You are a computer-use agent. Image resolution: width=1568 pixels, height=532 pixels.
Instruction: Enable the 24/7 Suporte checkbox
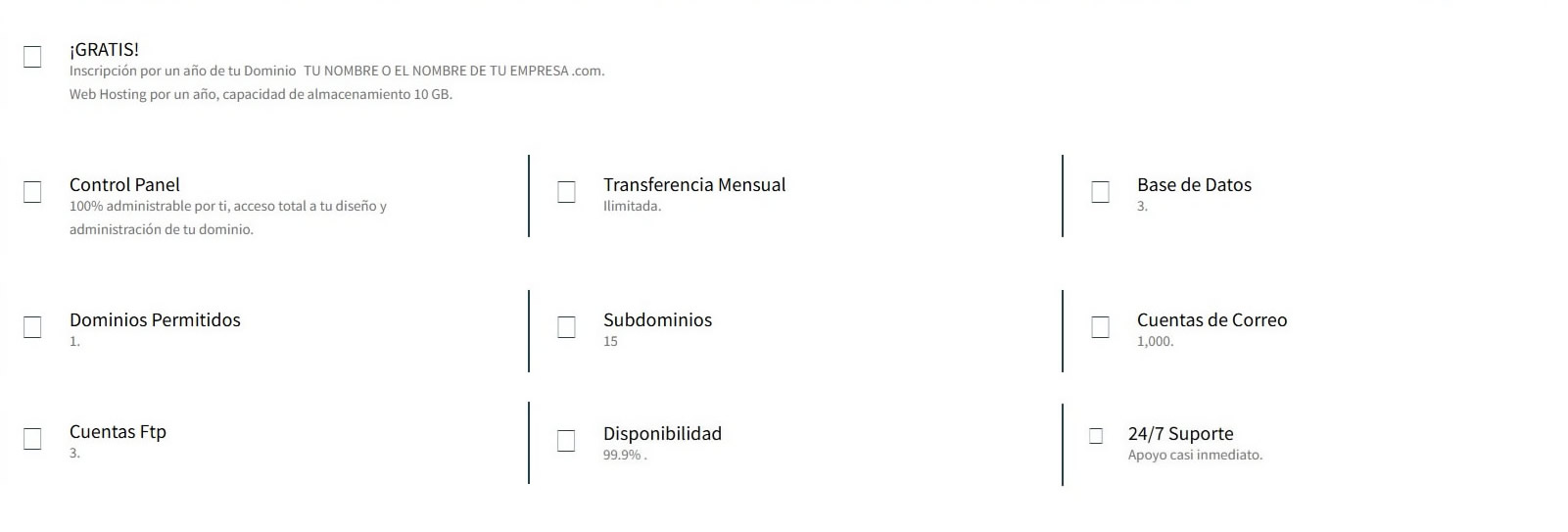pyautogui.click(x=1096, y=436)
